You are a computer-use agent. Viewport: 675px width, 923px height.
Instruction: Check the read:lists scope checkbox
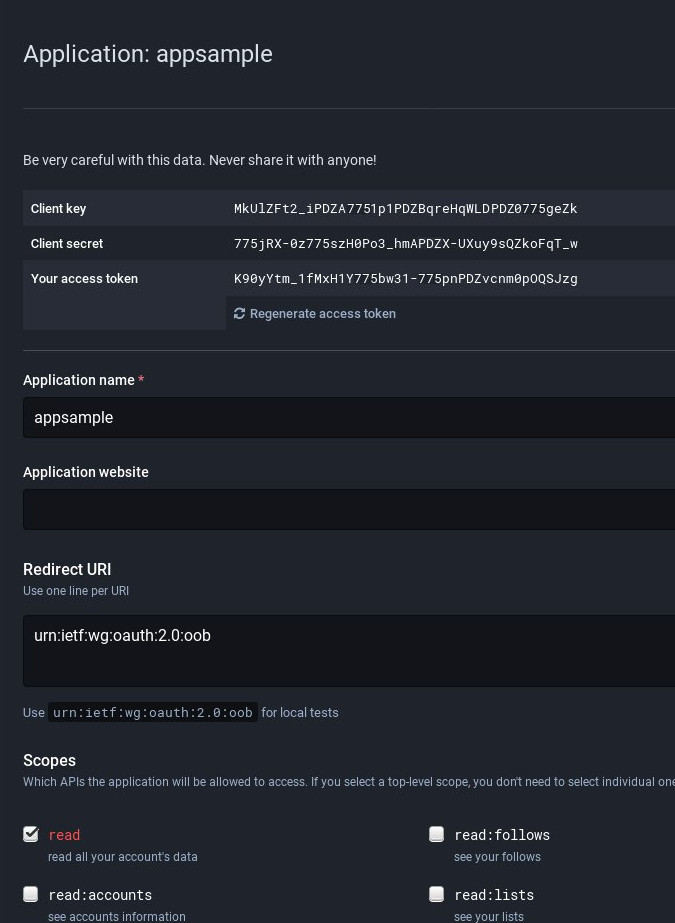pyautogui.click(x=437, y=894)
